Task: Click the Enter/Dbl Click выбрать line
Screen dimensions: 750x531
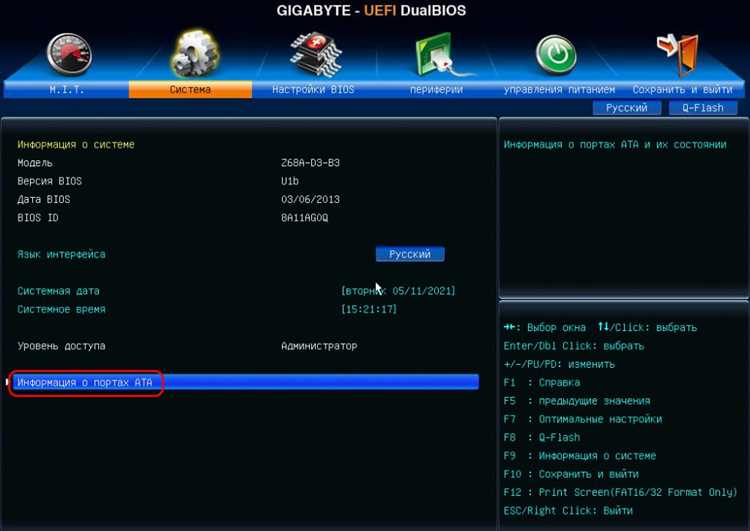Action: pos(574,346)
